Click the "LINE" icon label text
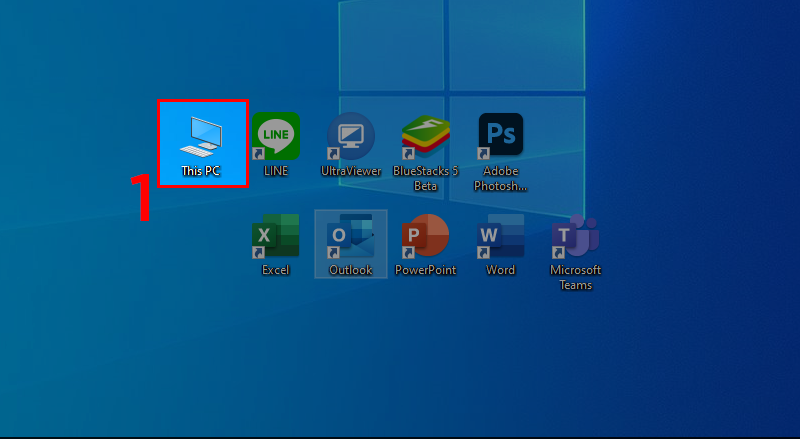The height and width of the screenshot is (439, 800). pos(276,171)
